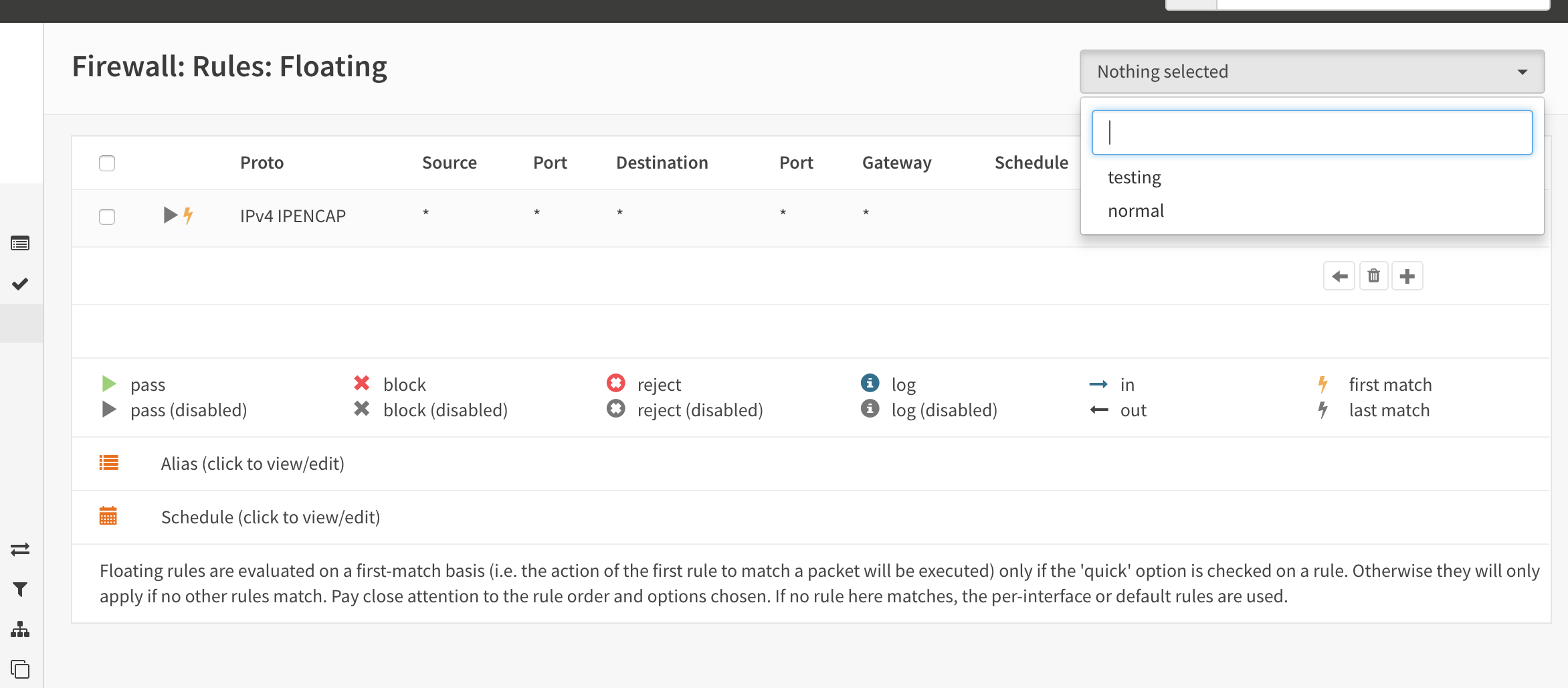This screenshot has width=1568, height=688.
Task: Select the normal option in dropdown
Action: (1136, 211)
